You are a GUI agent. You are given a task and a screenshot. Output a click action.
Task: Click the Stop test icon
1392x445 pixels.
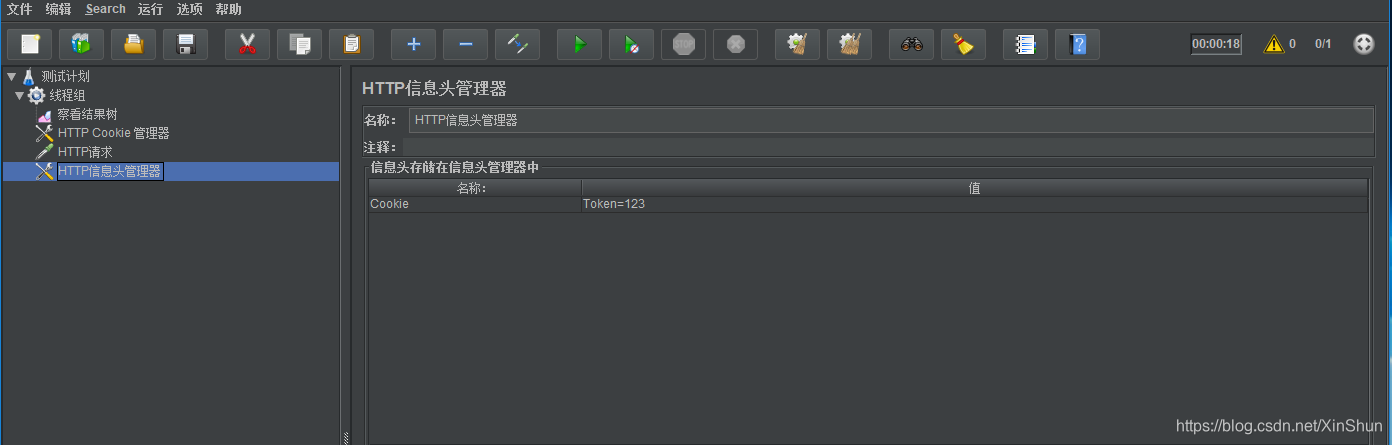click(683, 44)
